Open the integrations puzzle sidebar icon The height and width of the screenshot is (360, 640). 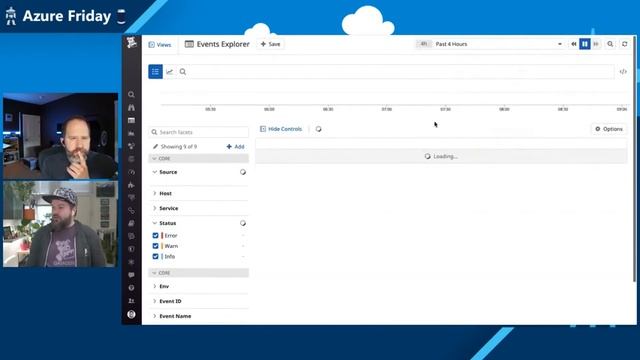(x=131, y=185)
